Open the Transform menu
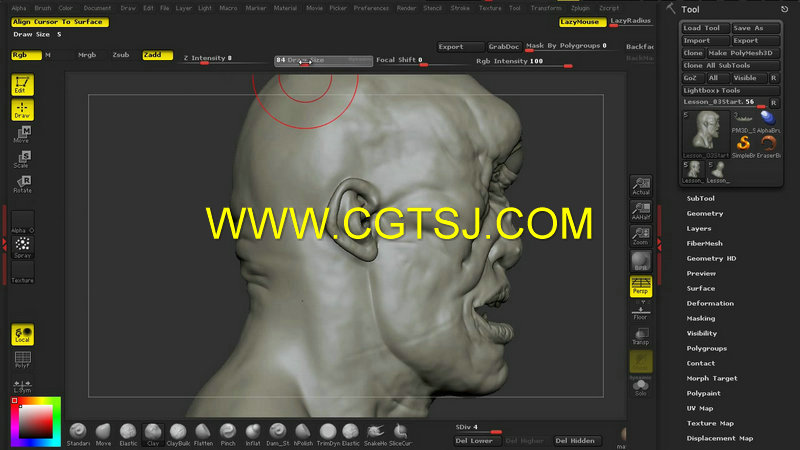The width and height of the screenshot is (800, 450). tap(546, 8)
